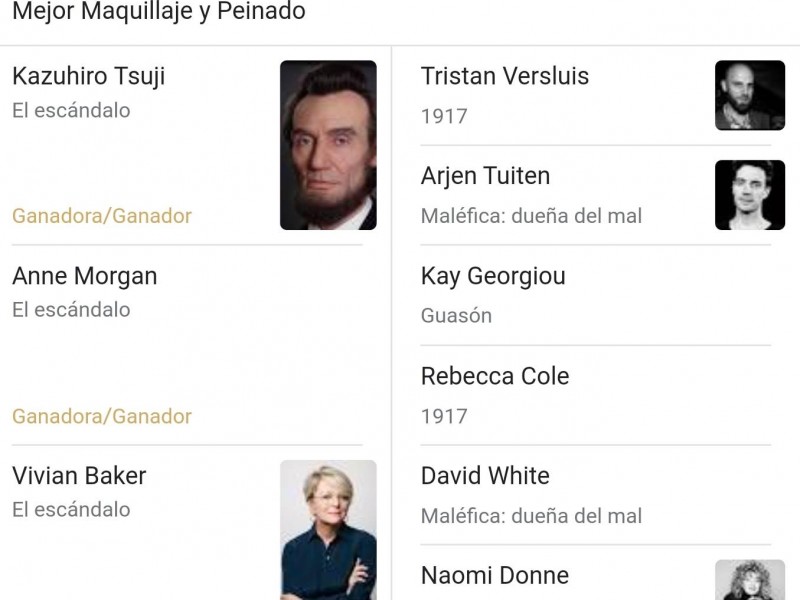Open Naomi Donne's photo thumbnail
This screenshot has width=800, height=600.
(749, 580)
